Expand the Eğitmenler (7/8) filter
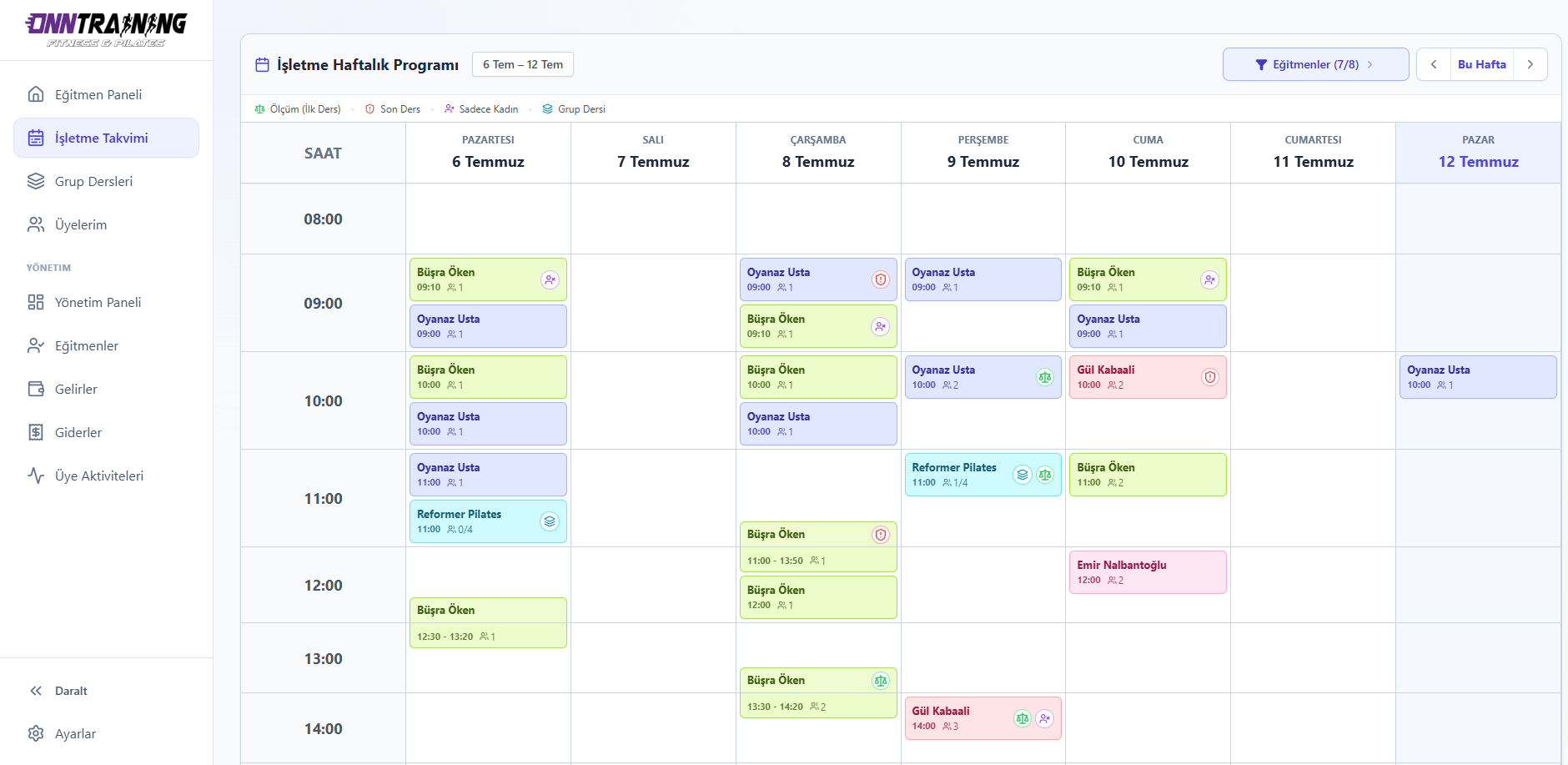 [x=1315, y=64]
